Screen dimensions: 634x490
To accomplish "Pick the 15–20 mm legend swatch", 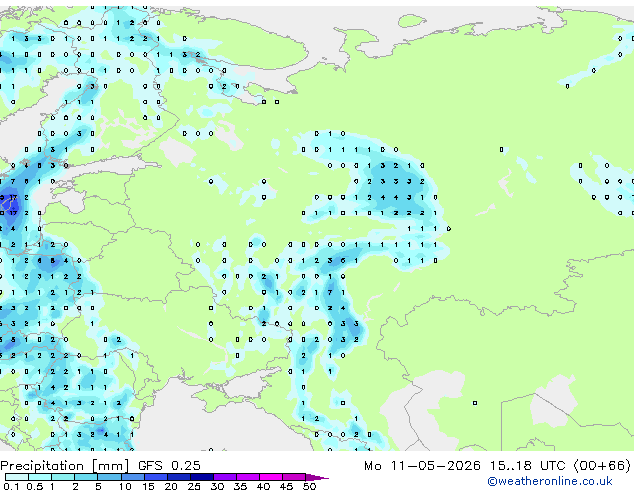I will point(156,477).
